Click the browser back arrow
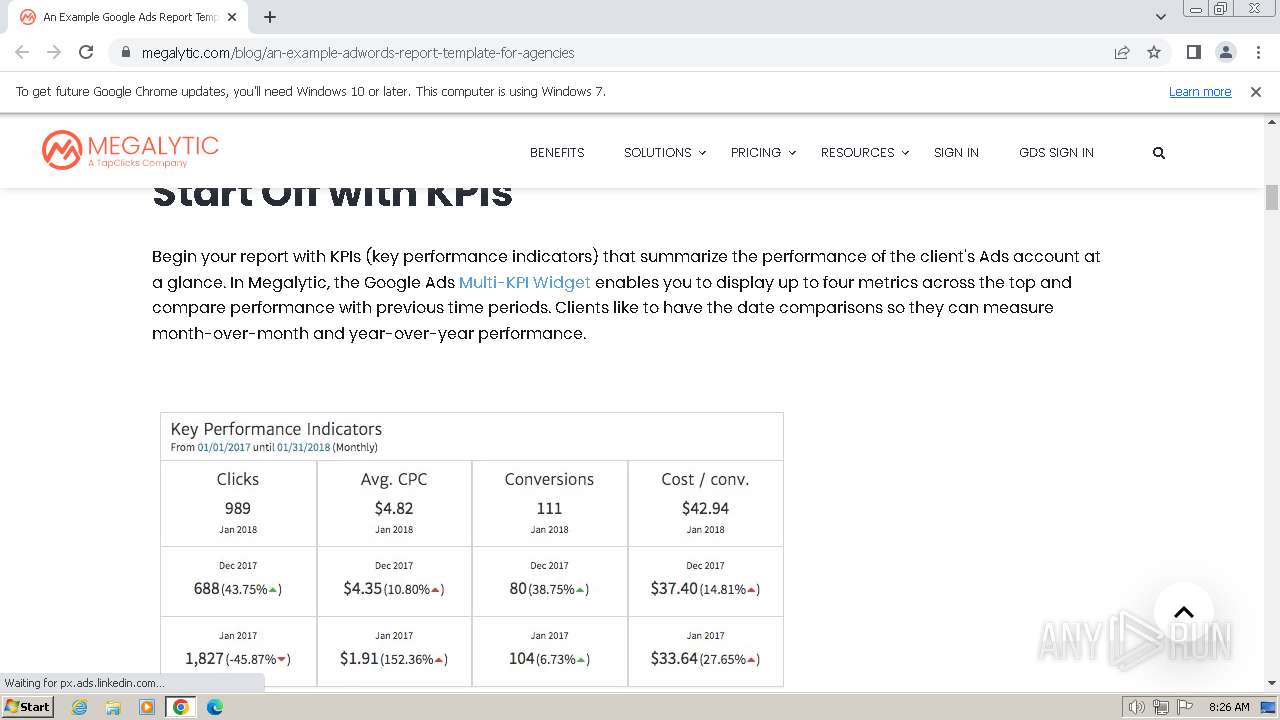Viewport: 1280px width, 720px height. pos(22,52)
